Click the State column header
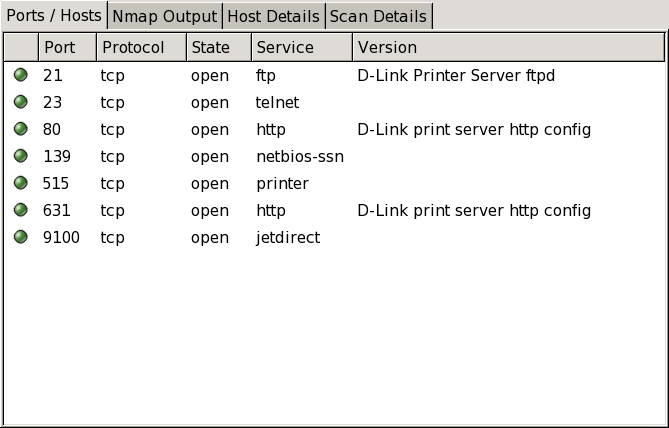 pyautogui.click(x=217, y=47)
